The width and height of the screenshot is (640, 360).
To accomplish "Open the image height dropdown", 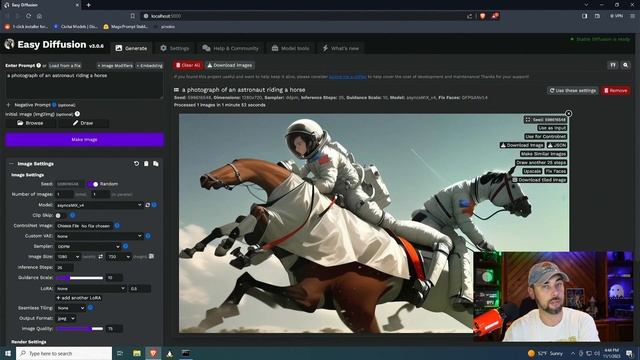I will [119, 257].
